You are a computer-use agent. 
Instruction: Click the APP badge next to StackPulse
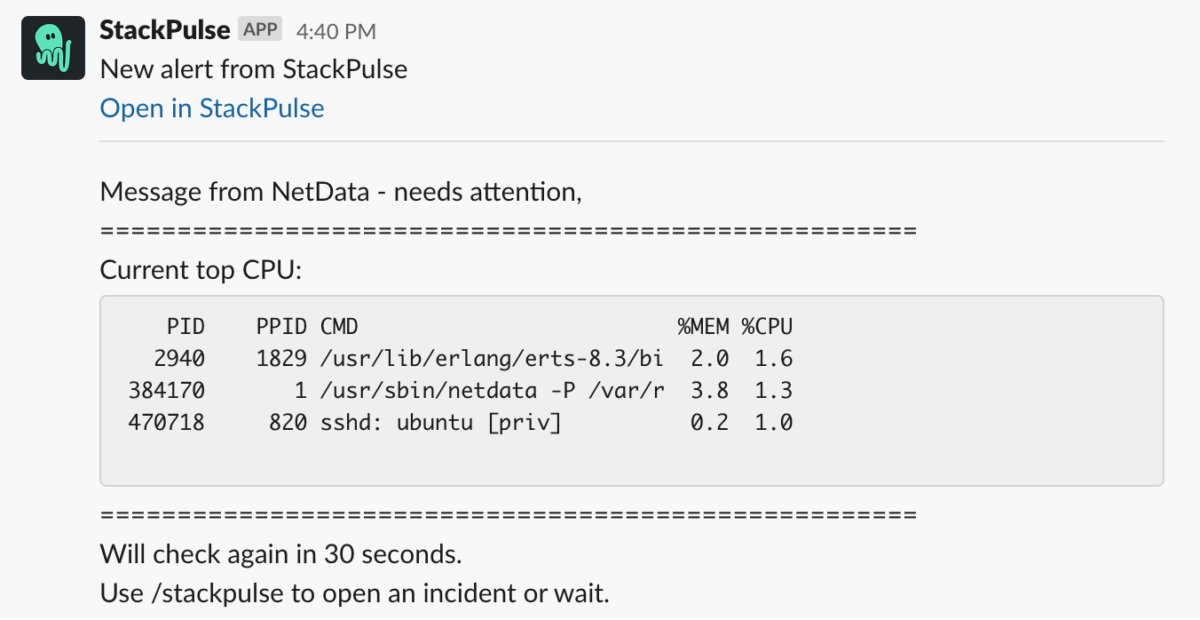click(x=261, y=30)
